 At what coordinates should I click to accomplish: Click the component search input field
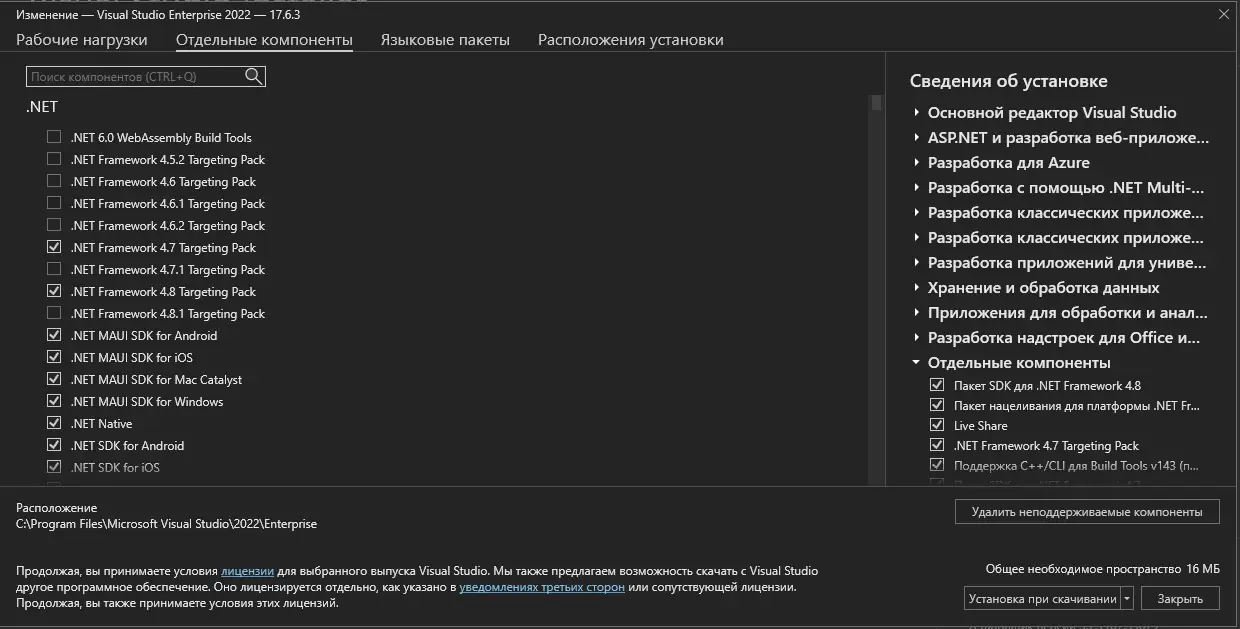[x=135, y=77]
